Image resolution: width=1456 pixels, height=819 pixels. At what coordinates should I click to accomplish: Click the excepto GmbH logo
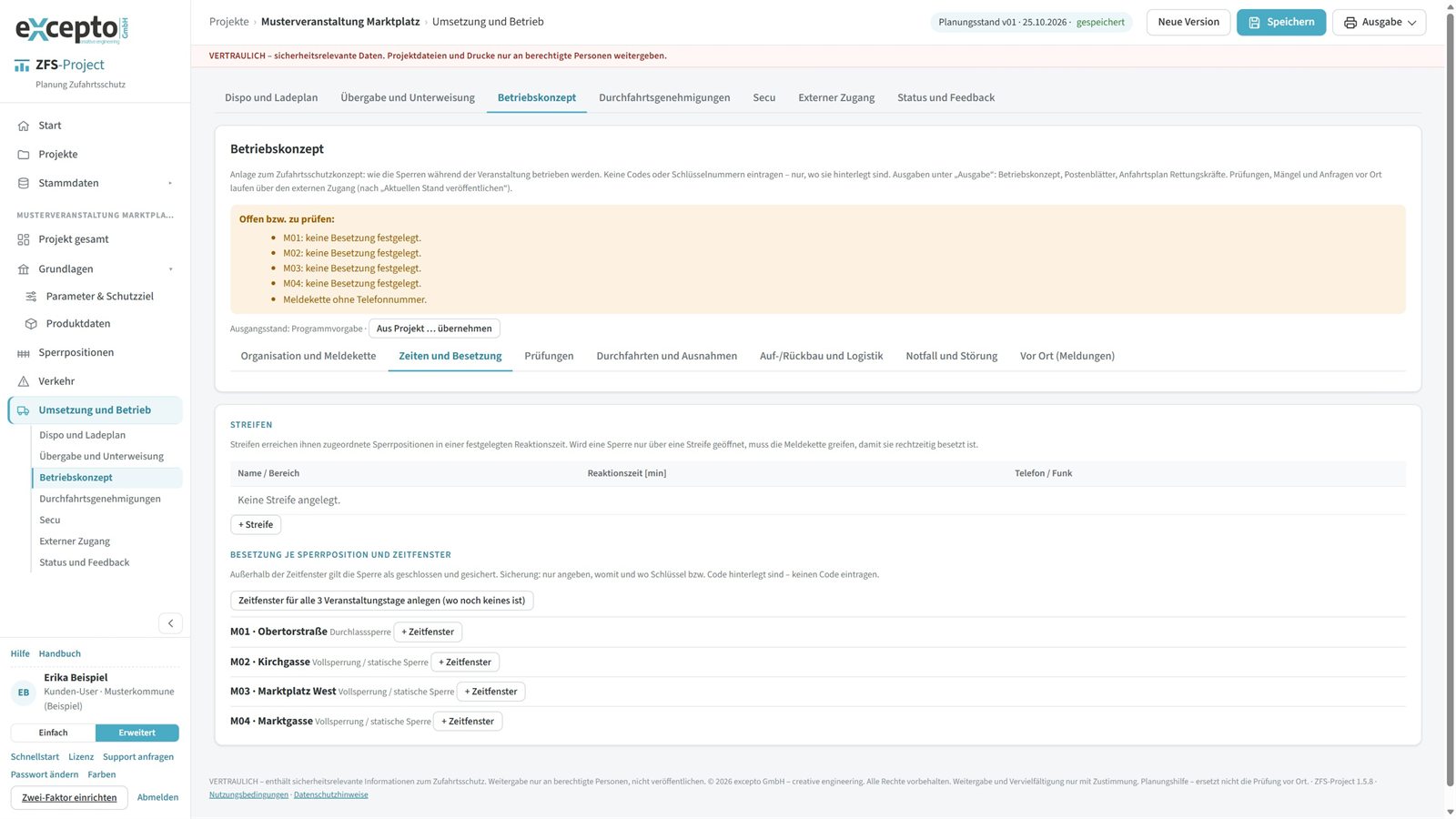click(x=72, y=29)
